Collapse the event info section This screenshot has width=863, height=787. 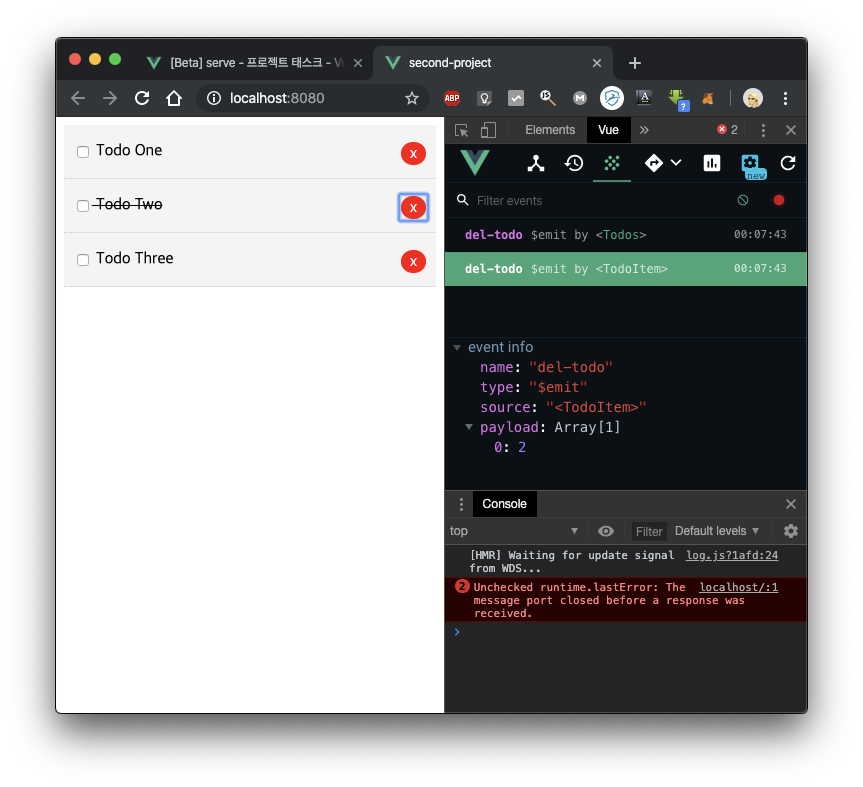click(x=457, y=347)
